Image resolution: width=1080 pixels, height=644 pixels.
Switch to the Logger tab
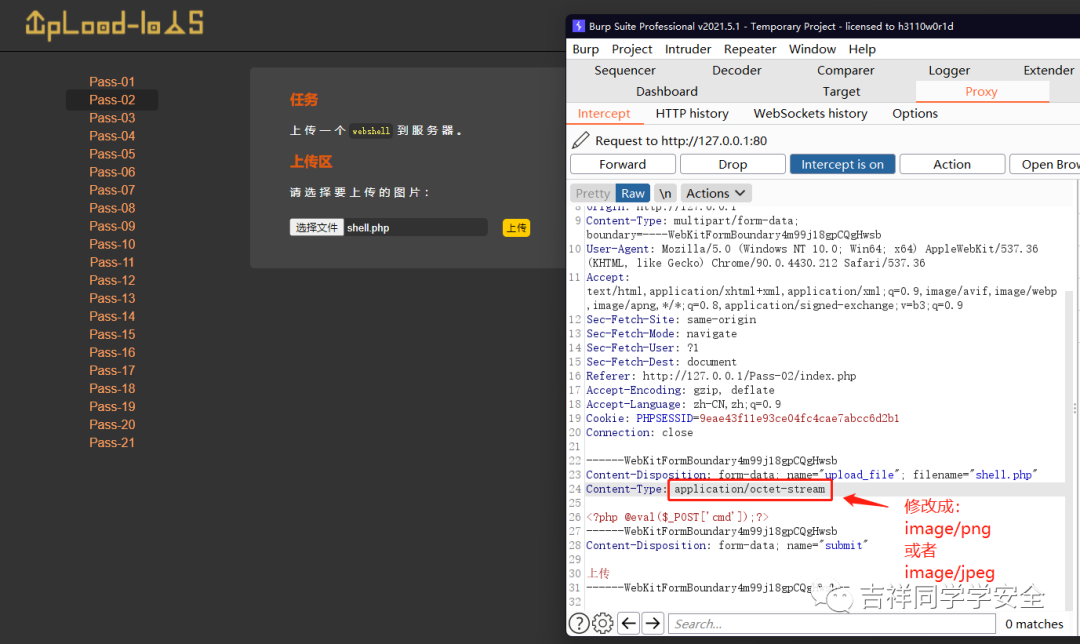[x=949, y=70]
